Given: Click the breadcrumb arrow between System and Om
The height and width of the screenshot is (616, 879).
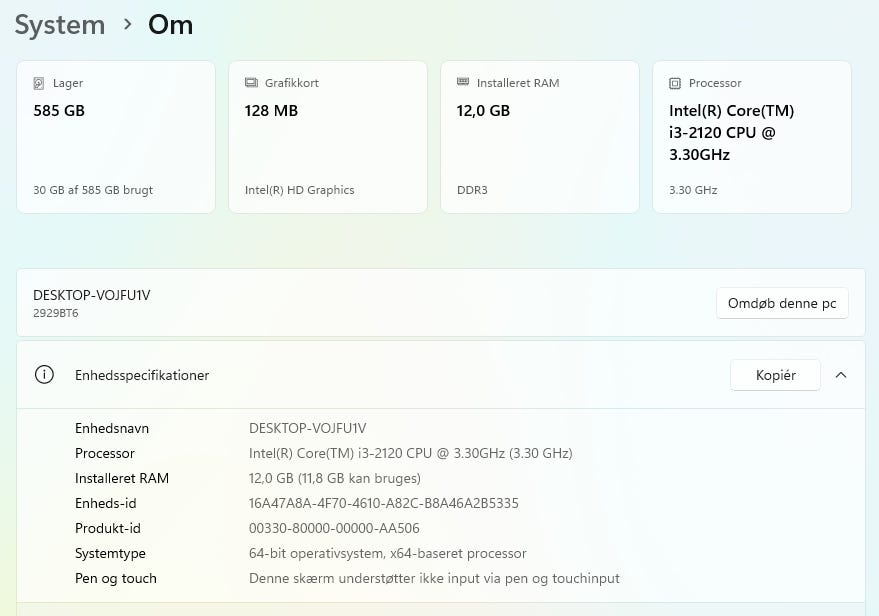Looking at the screenshot, I should [x=127, y=24].
